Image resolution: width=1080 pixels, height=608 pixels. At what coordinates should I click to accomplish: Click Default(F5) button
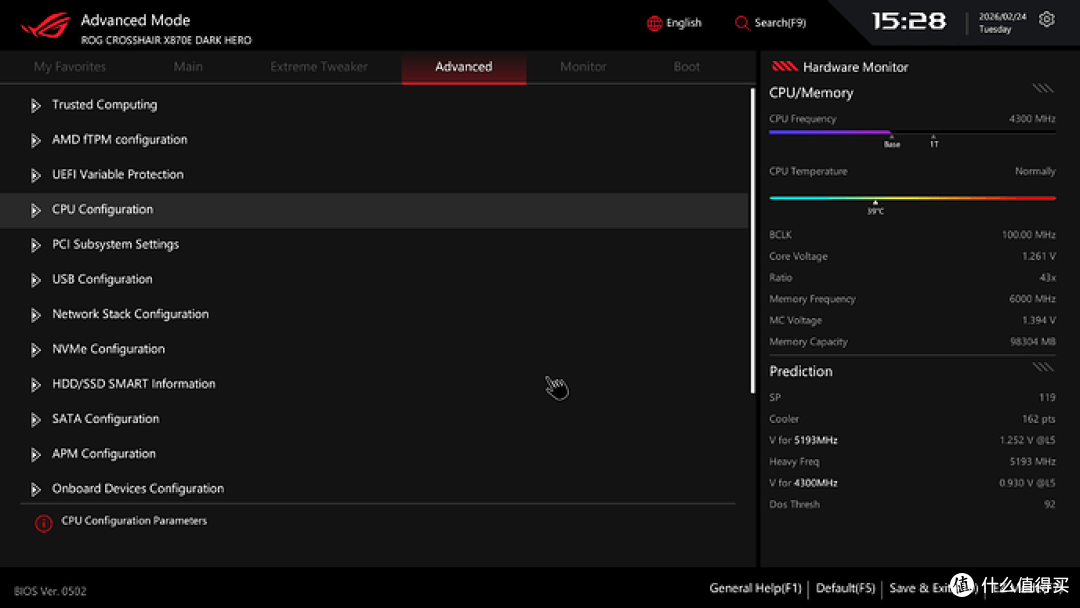[x=845, y=588]
